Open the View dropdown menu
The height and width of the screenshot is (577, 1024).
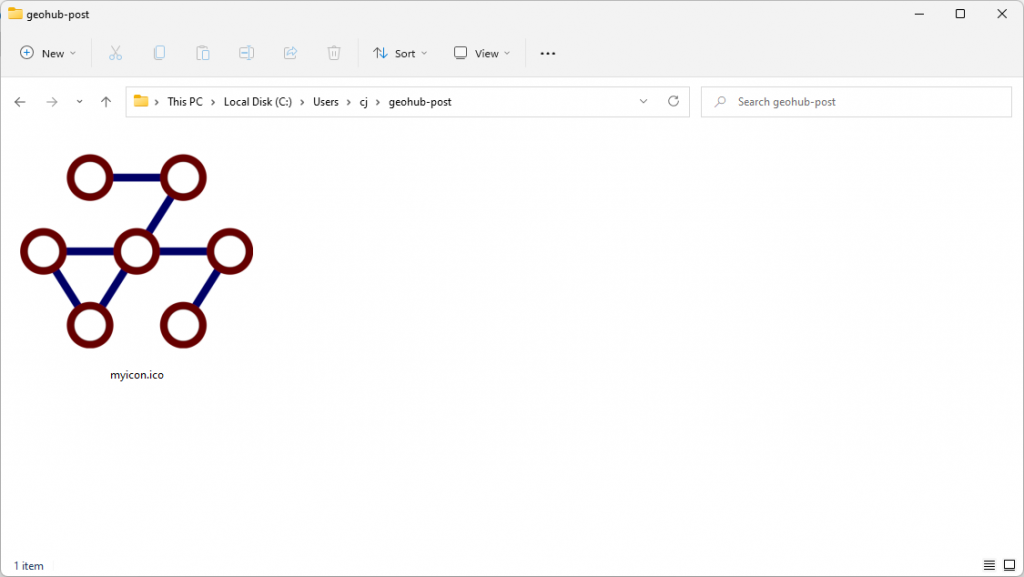click(482, 54)
